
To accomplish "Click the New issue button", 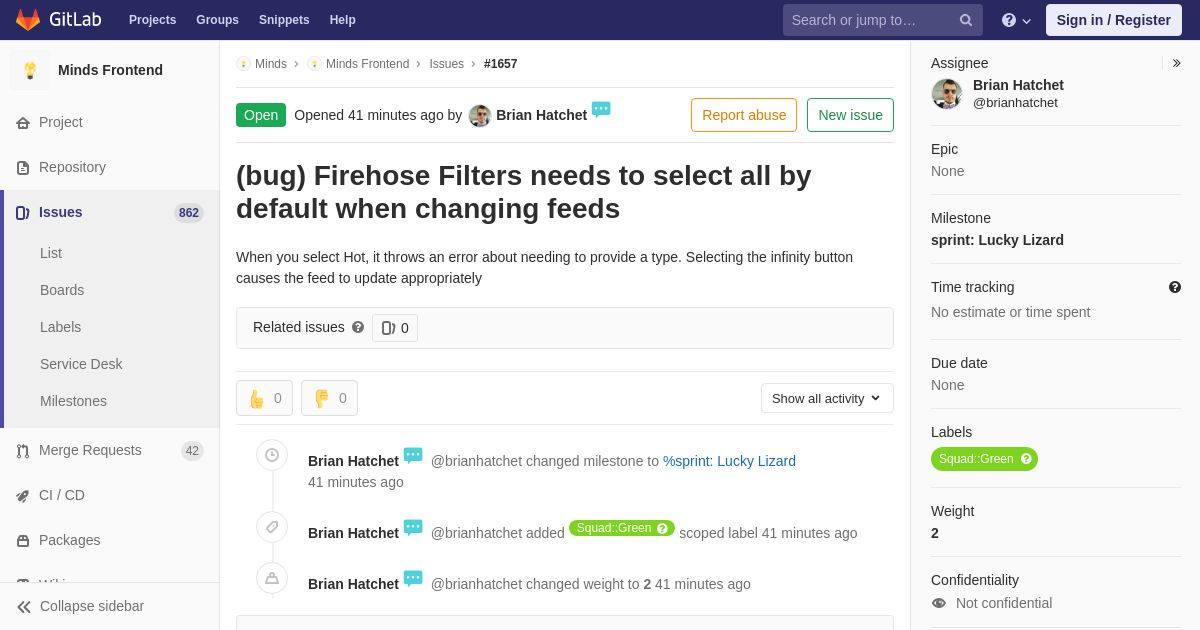I will [850, 115].
